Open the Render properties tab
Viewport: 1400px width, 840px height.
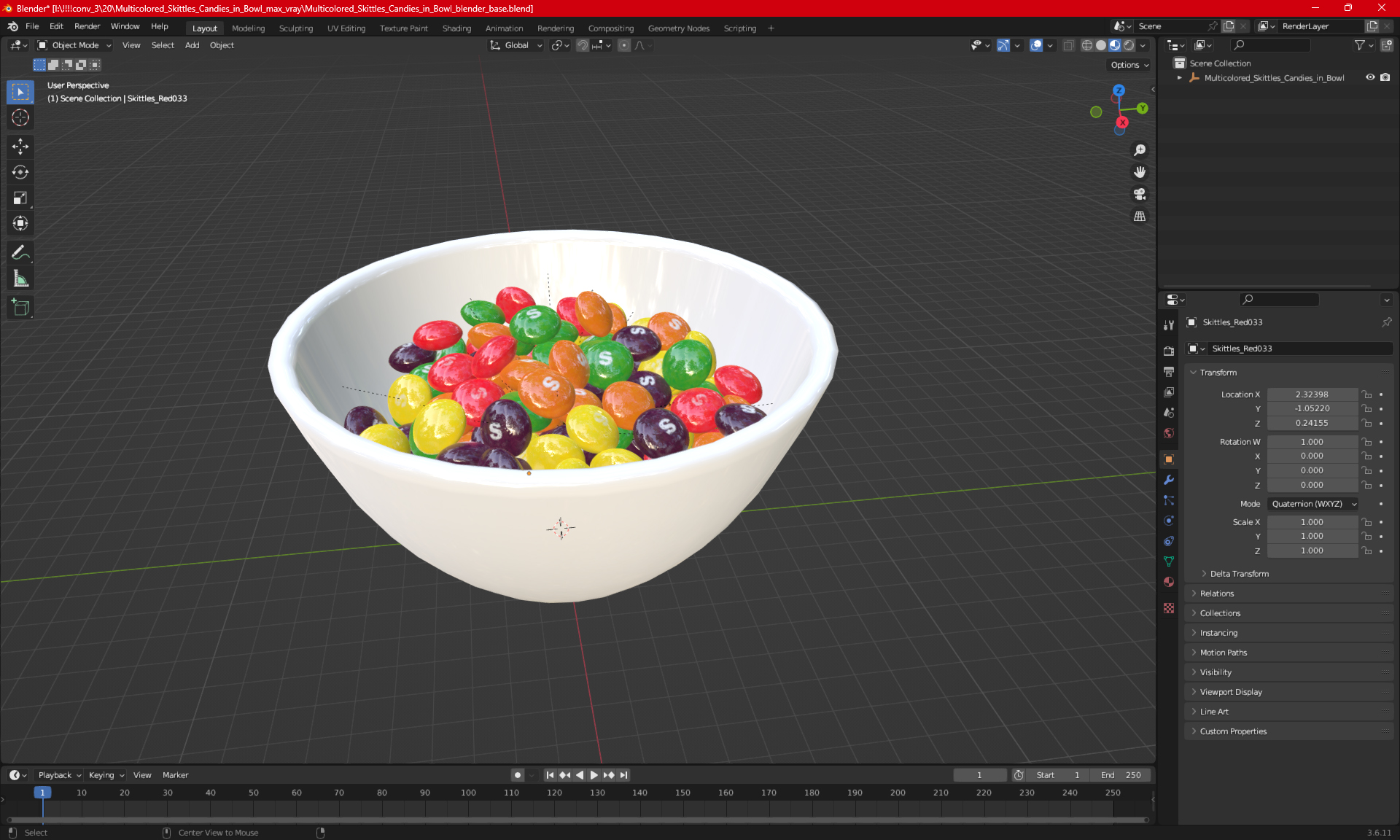[x=1169, y=351]
